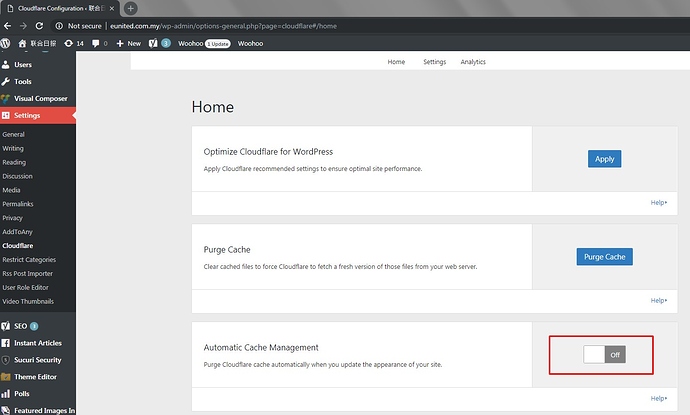
Task: Open Discussion settings submenu item
Action: click(17, 176)
